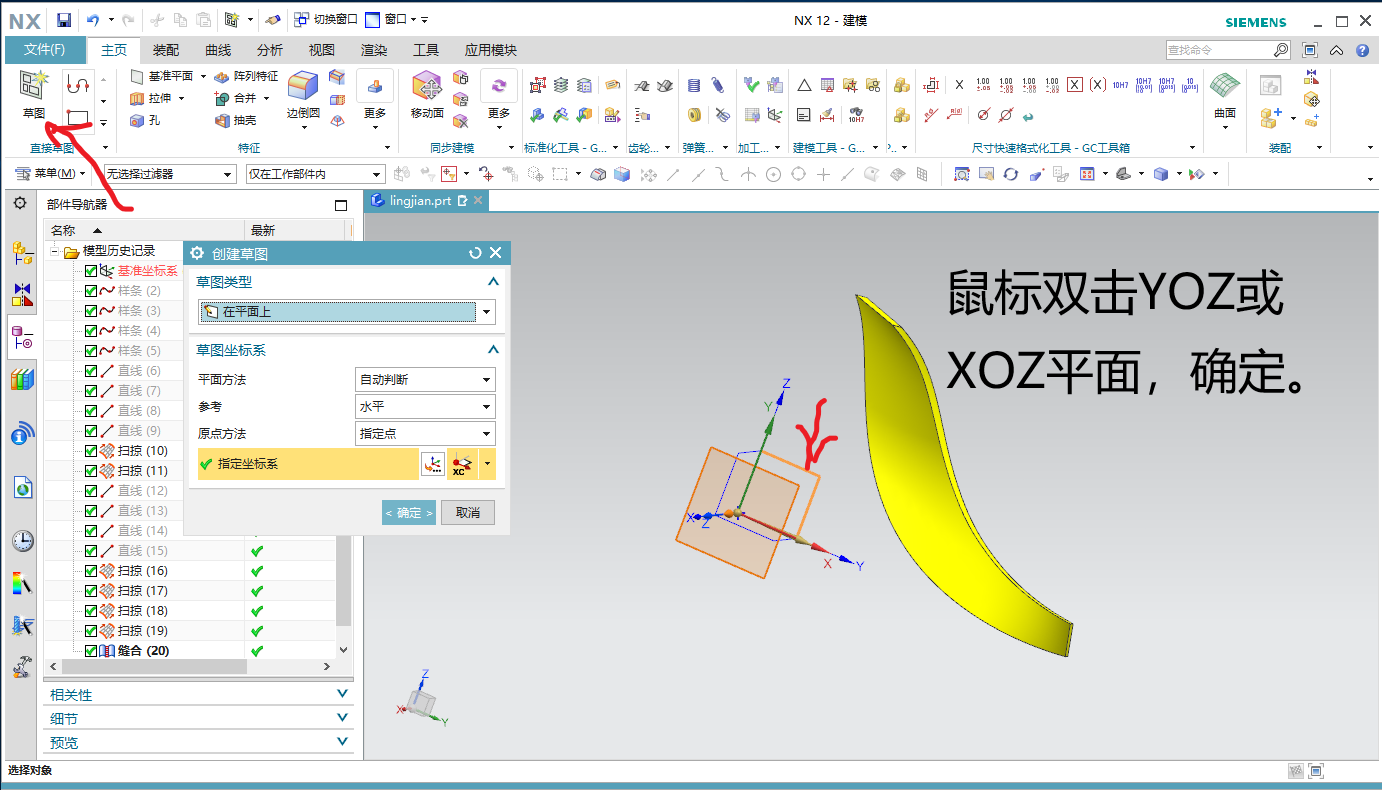Open the resource bar options gear

point(19,203)
